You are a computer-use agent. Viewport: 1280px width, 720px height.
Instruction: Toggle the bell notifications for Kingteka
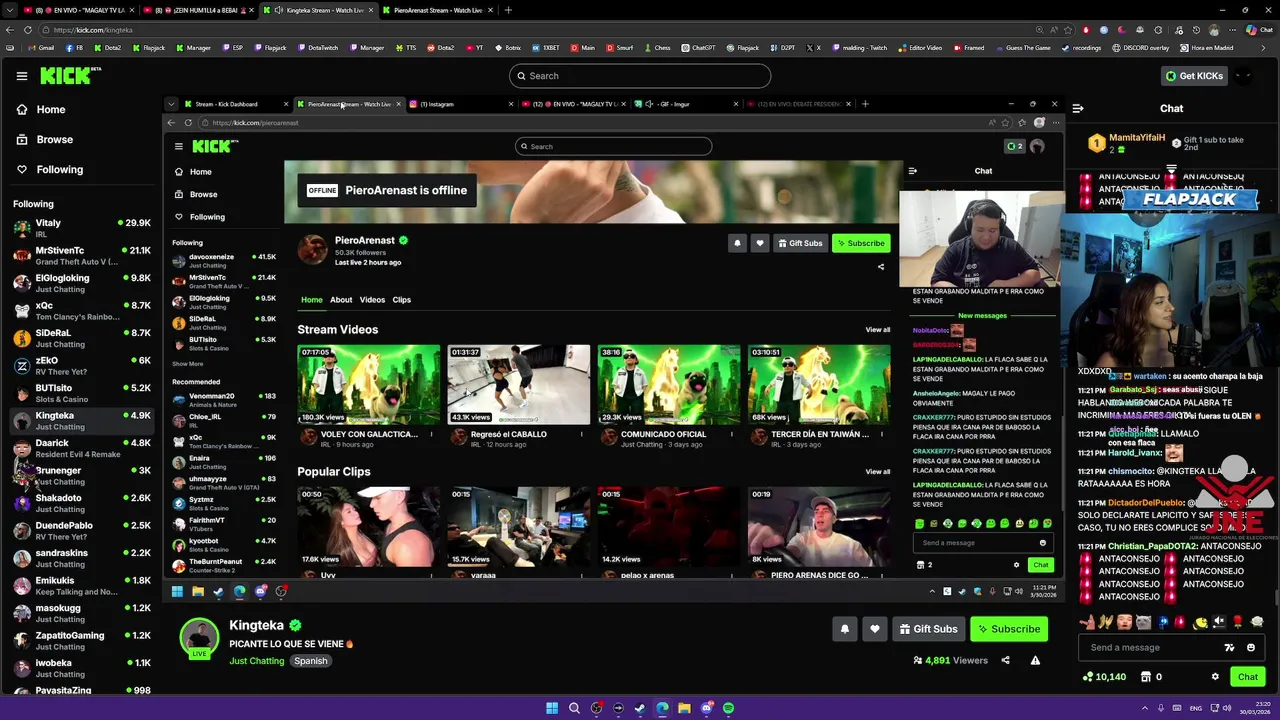(x=844, y=629)
